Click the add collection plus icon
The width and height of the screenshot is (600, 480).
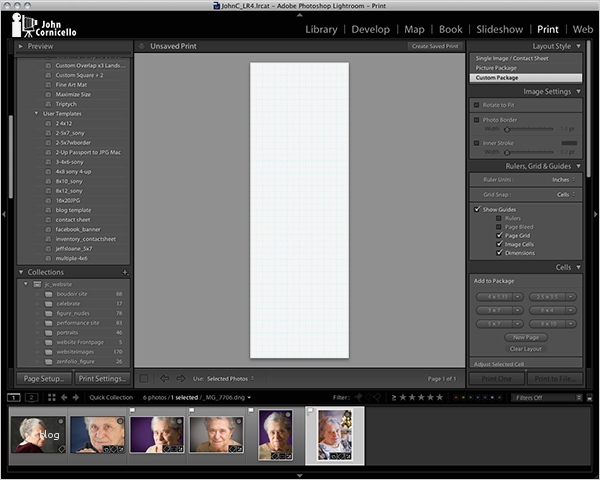(125, 273)
